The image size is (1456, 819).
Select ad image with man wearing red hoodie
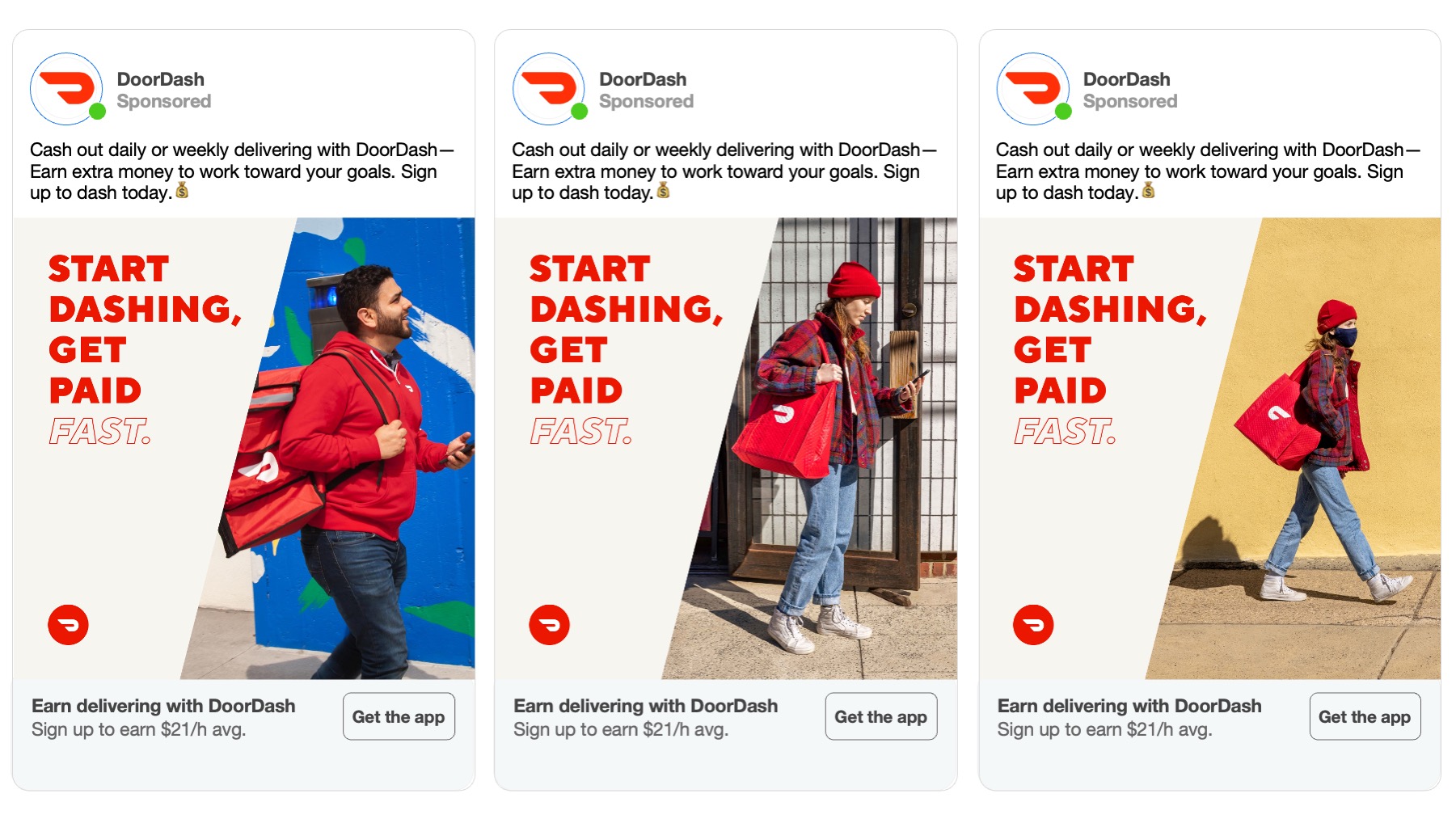coord(243,449)
